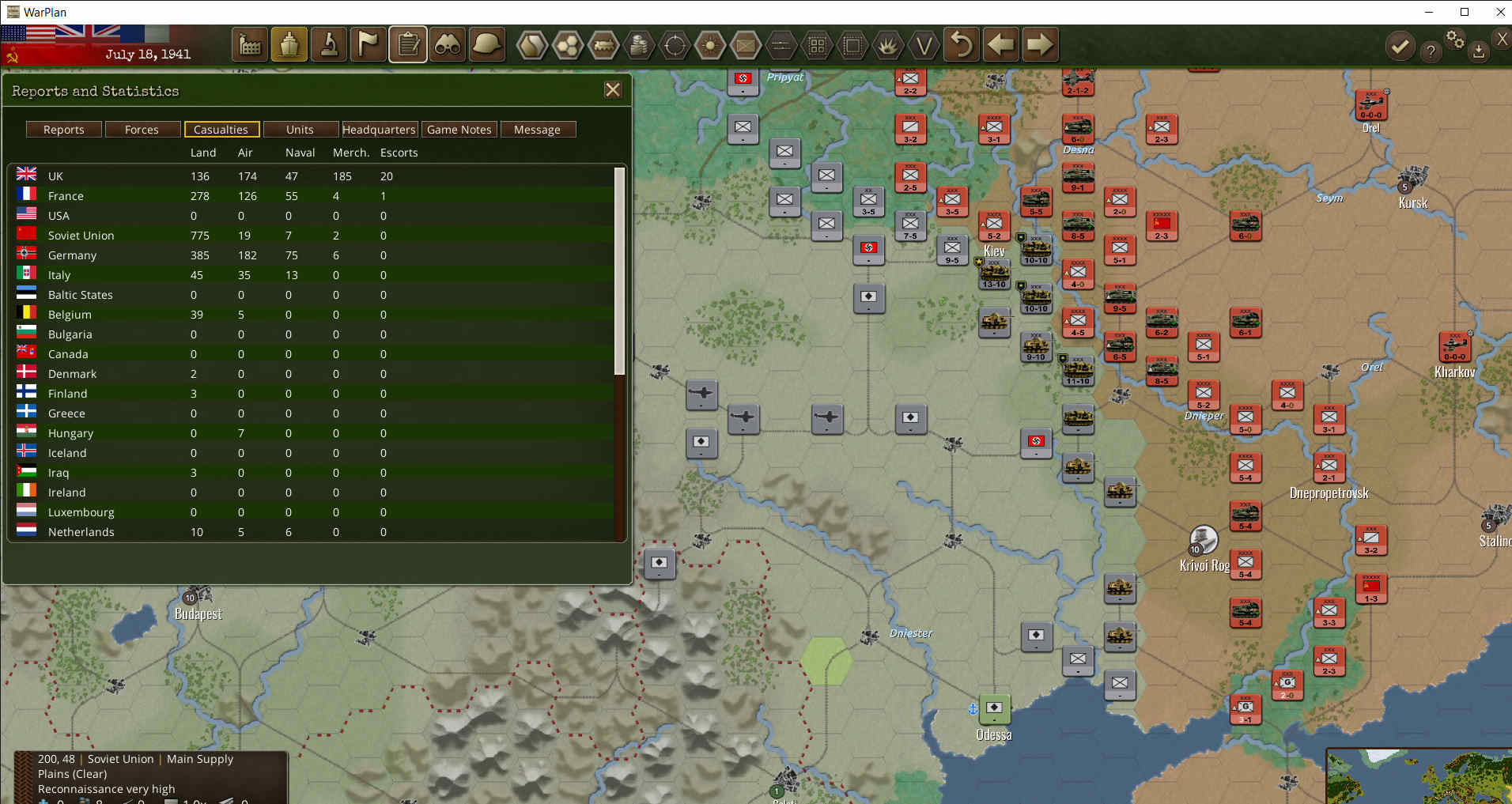Viewport: 1512px width, 804px height.
Task: Click the reports clipboard toolbar icon
Action: [x=408, y=45]
